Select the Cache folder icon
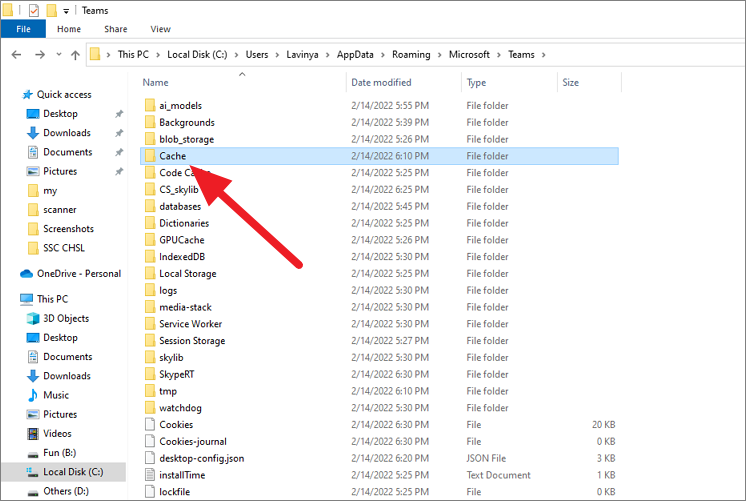 [150, 156]
